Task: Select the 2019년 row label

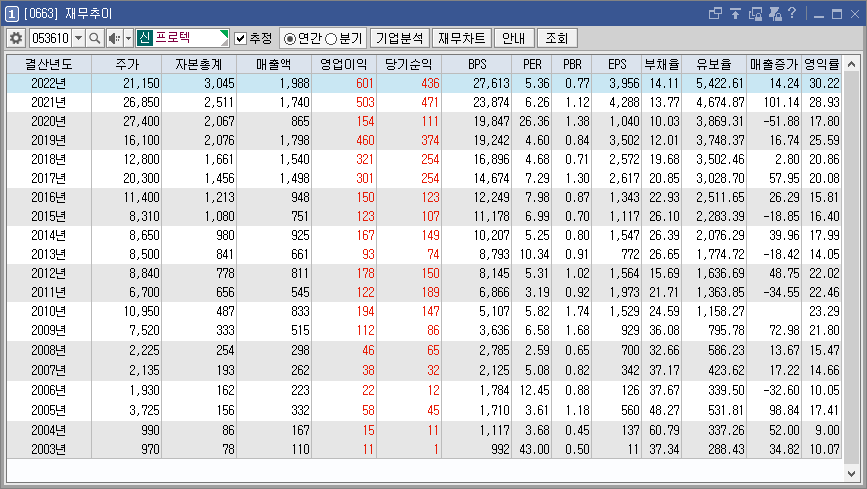Action: click(49, 141)
